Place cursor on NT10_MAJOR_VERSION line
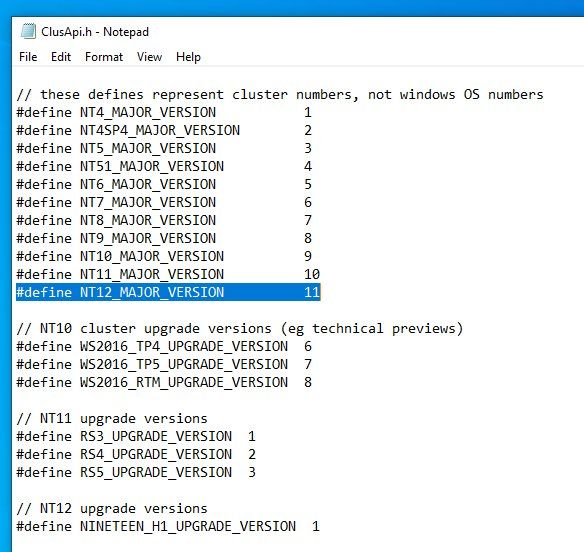 164,256
